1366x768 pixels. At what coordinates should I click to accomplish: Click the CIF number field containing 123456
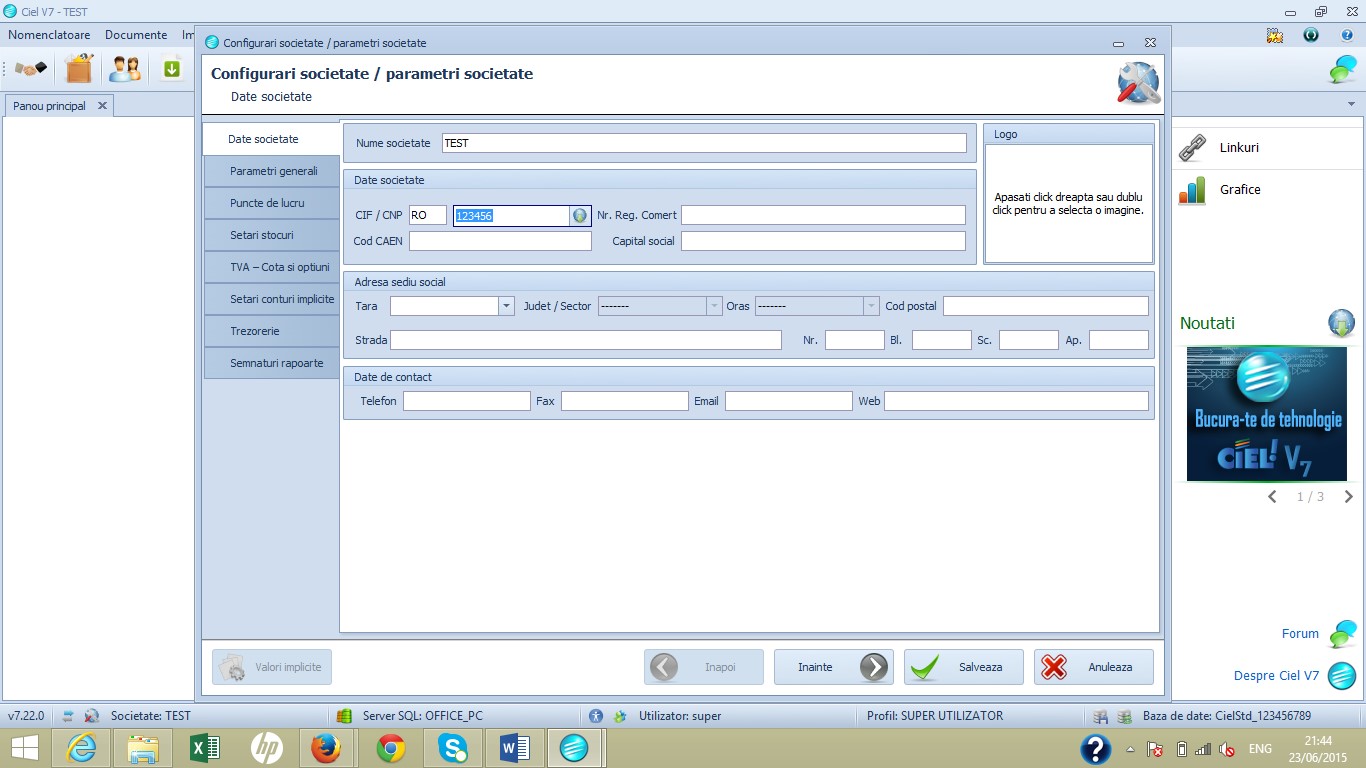(512, 215)
